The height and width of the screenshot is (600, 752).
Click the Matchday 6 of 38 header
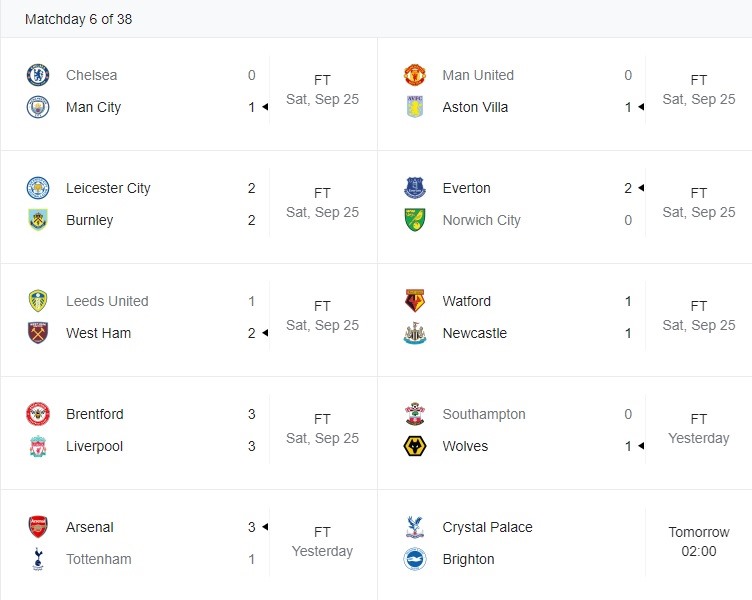coord(79,19)
